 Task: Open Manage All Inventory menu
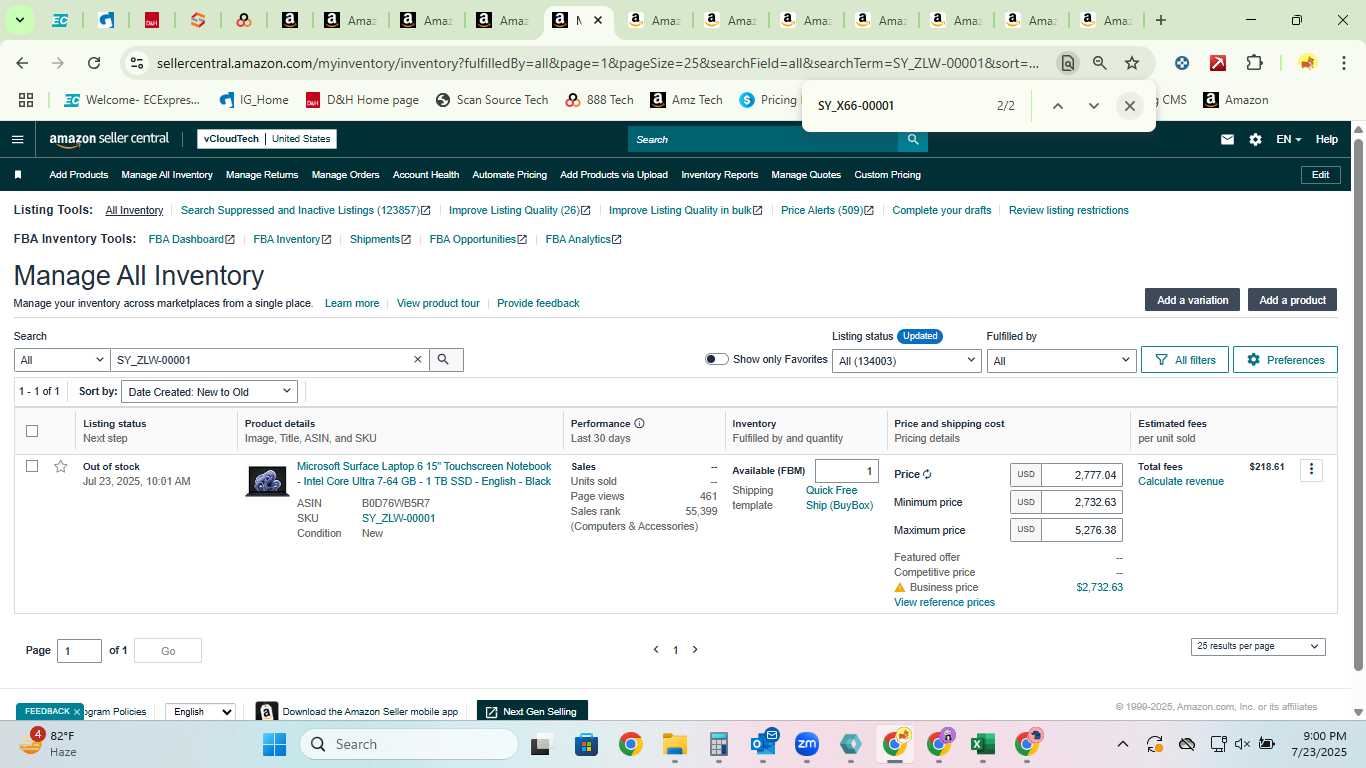(x=167, y=175)
